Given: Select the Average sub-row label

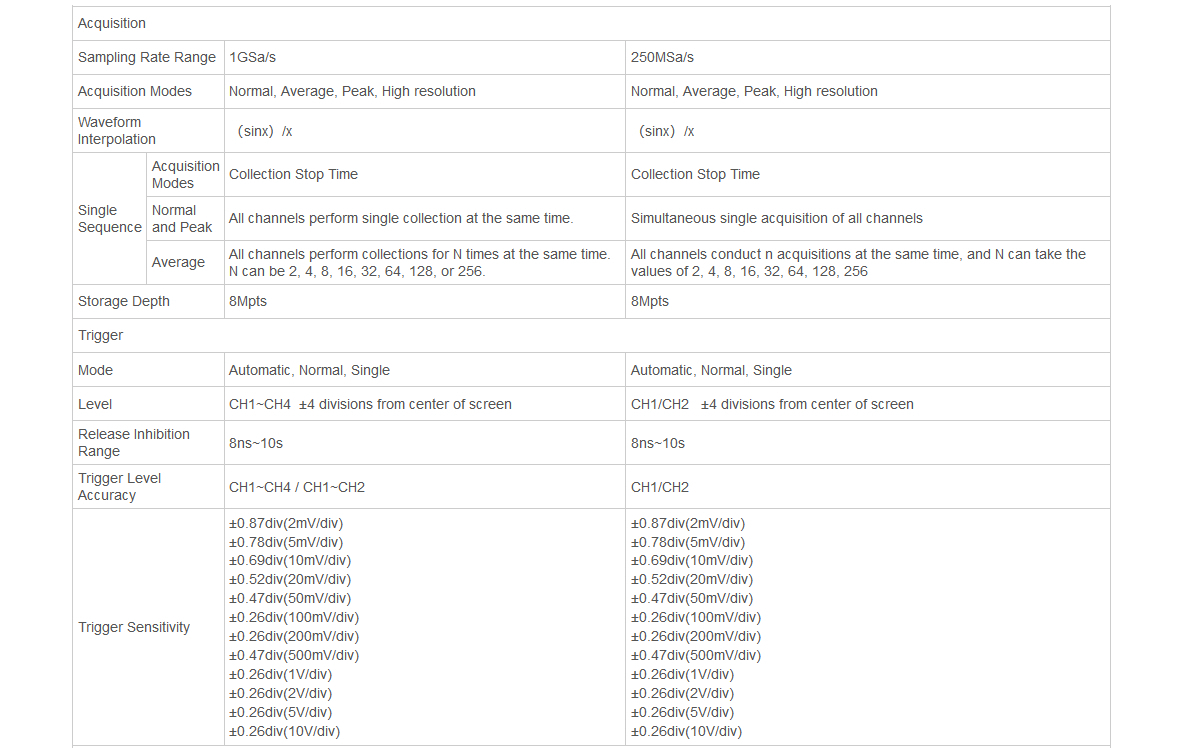Looking at the screenshot, I should click(178, 262).
